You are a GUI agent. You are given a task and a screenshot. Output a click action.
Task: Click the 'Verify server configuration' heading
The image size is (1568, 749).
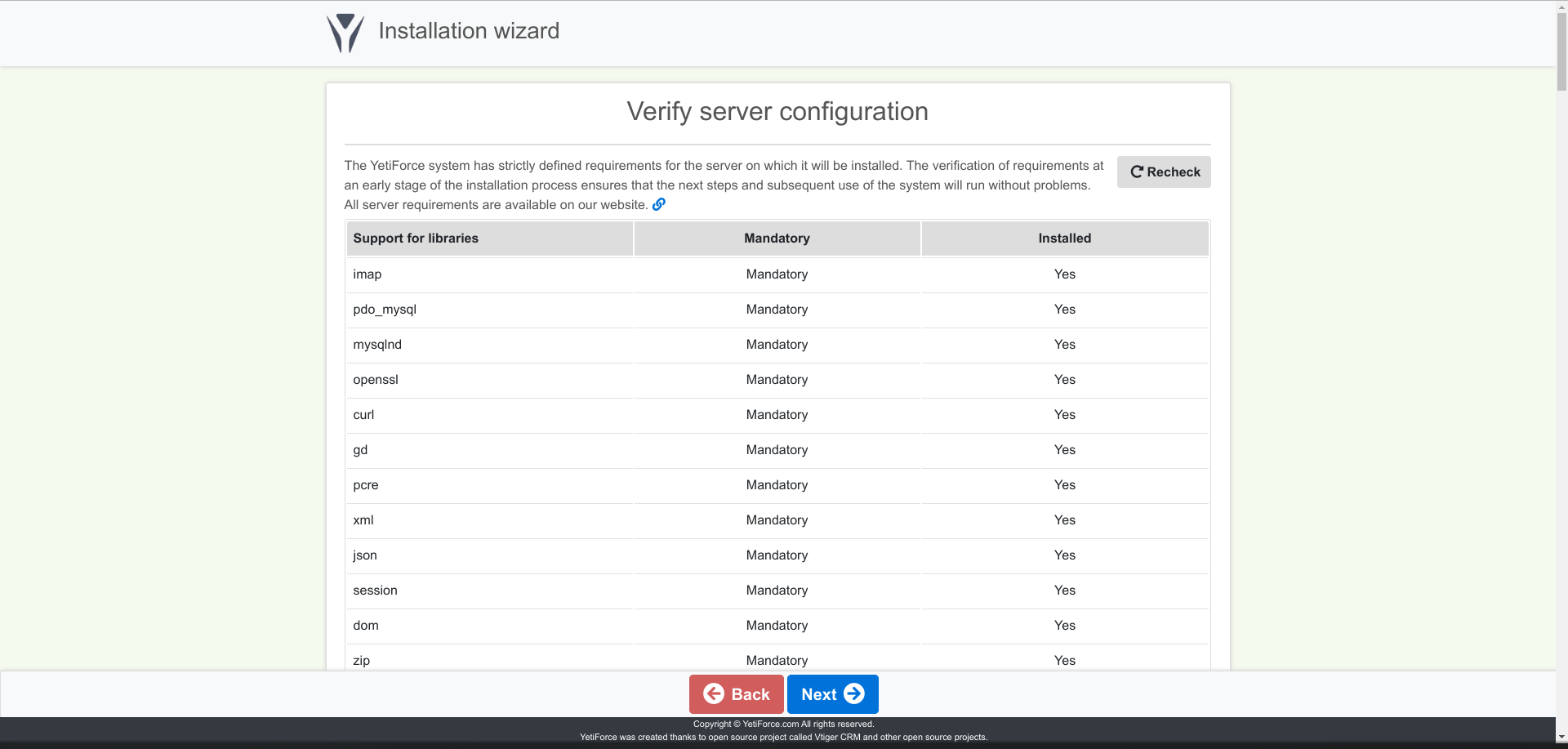coord(777,111)
